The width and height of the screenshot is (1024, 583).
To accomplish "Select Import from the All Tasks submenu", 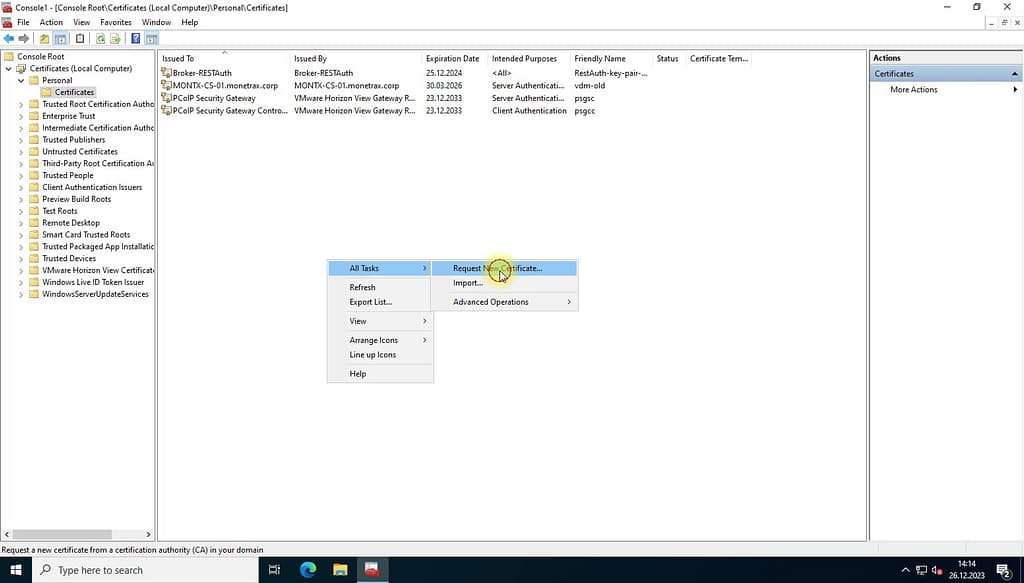I will click(x=468, y=283).
